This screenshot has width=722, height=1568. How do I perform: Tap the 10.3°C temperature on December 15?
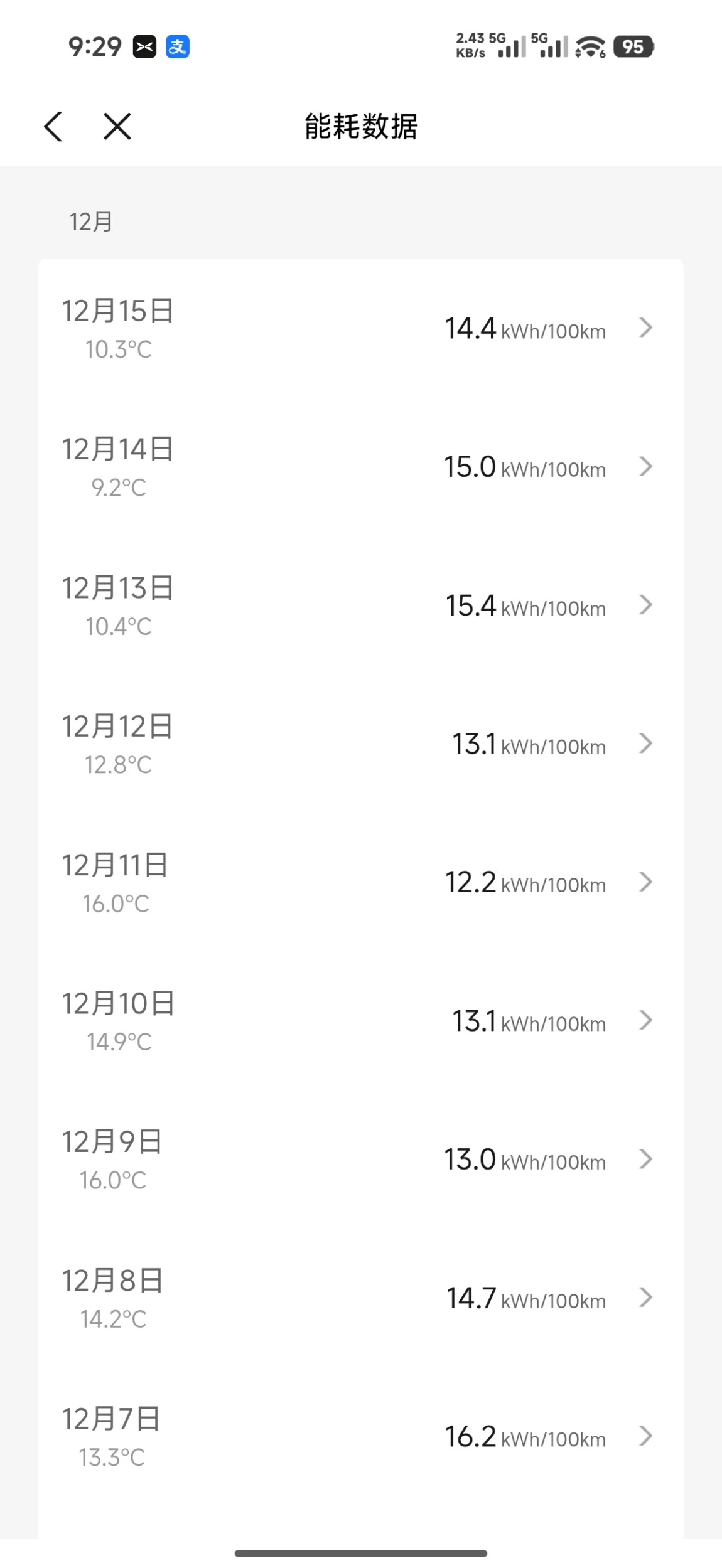[x=119, y=349]
